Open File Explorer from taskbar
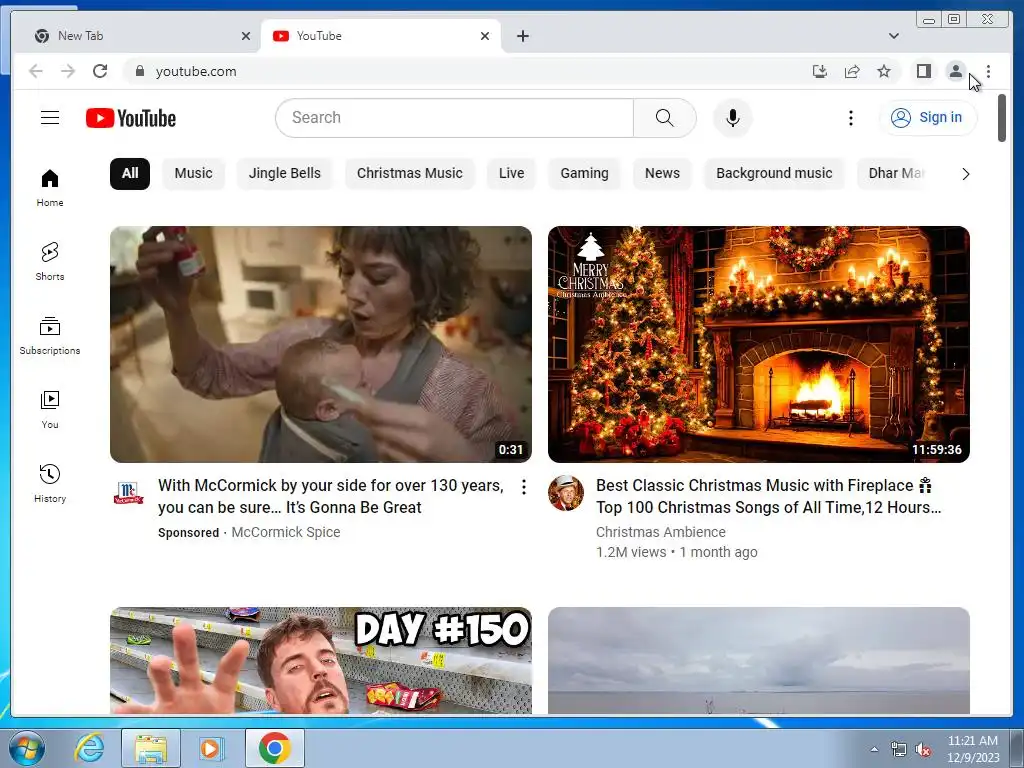Screen dimensions: 1024x768 pos(150,748)
